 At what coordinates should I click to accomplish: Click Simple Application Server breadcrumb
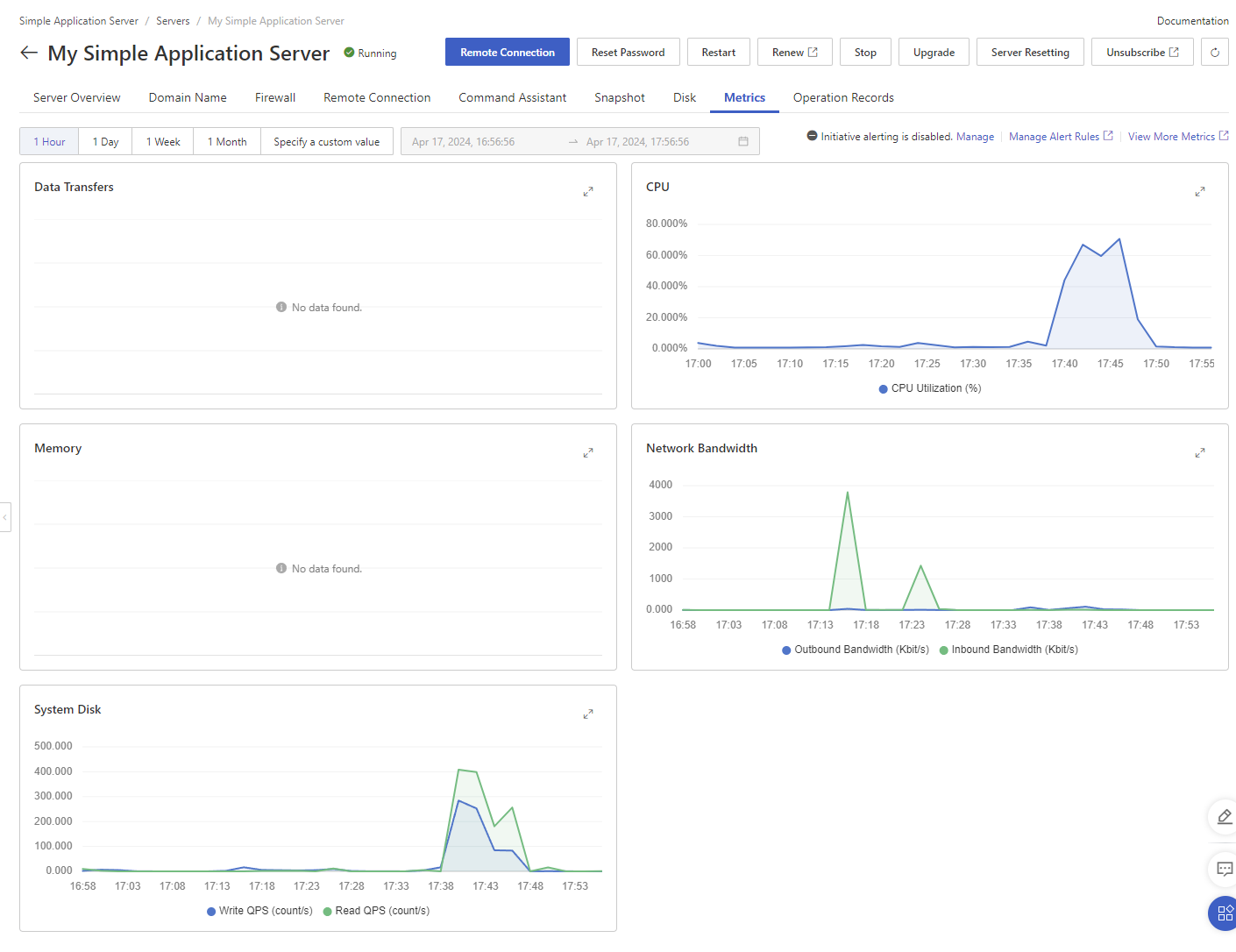tap(79, 21)
